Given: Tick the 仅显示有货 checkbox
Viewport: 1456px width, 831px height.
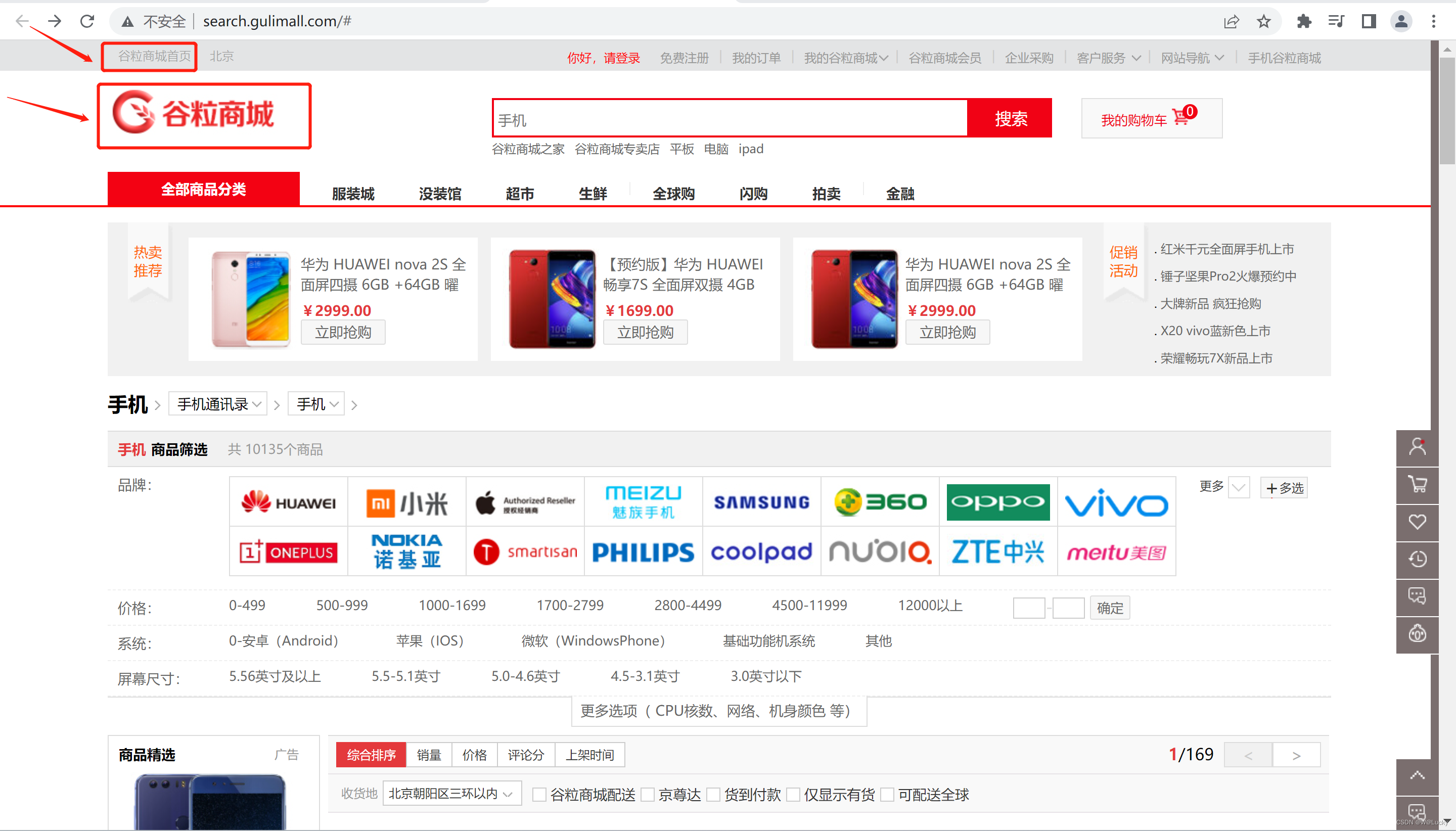Looking at the screenshot, I should (793, 795).
